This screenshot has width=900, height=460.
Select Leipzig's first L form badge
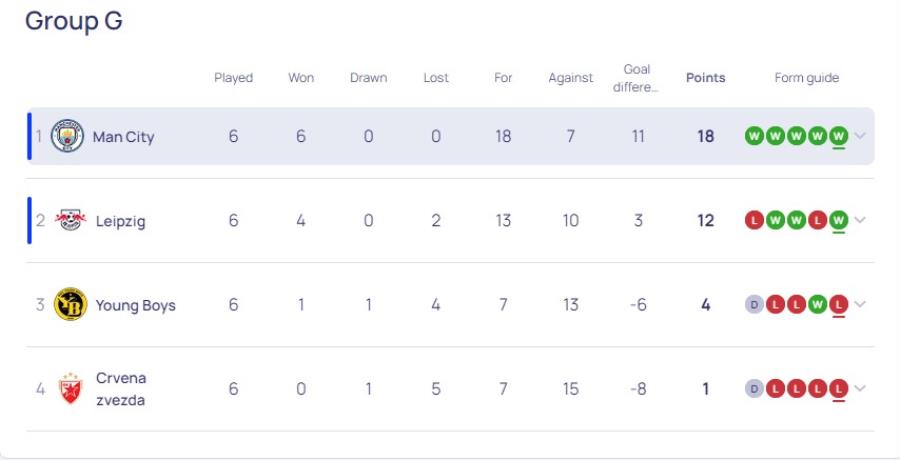coord(754,221)
